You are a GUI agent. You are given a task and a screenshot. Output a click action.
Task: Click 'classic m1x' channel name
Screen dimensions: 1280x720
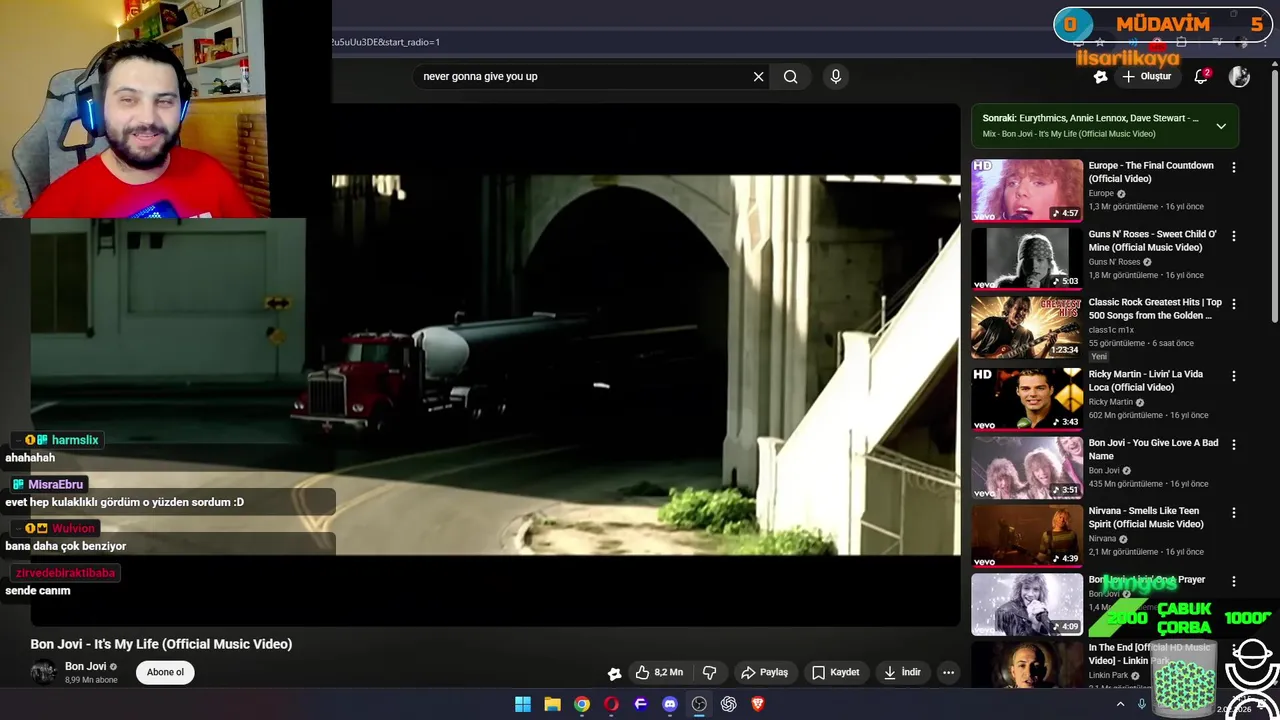(1111, 329)
